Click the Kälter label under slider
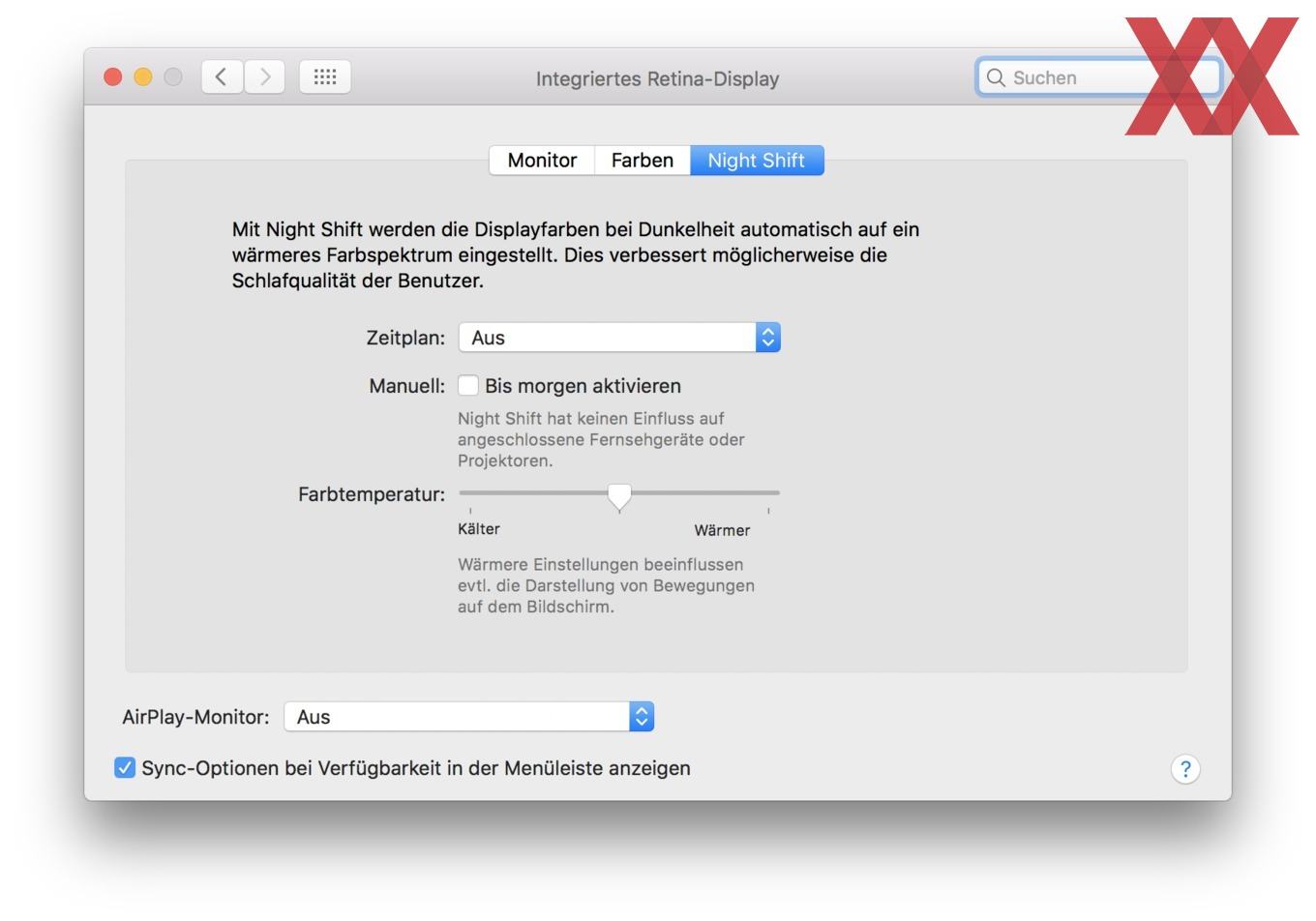The height and width of the screenshot is (921, 1316). pyautogui.click(x=479, y=529)
